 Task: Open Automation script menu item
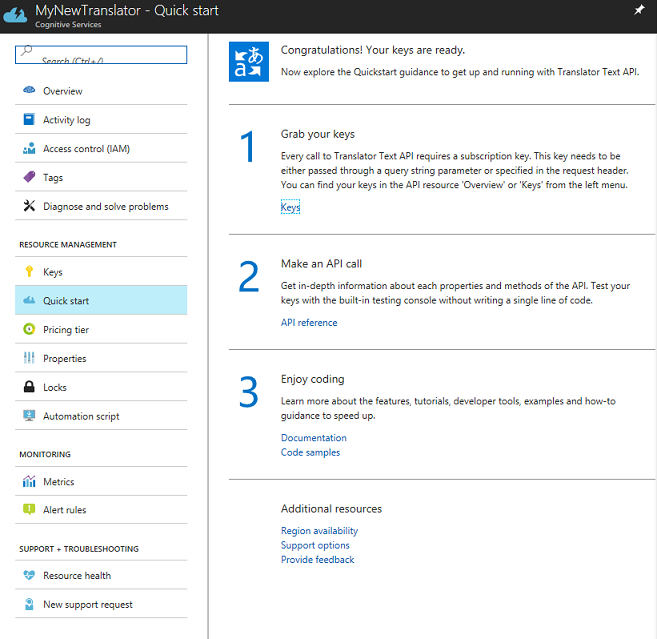(81, 416)
